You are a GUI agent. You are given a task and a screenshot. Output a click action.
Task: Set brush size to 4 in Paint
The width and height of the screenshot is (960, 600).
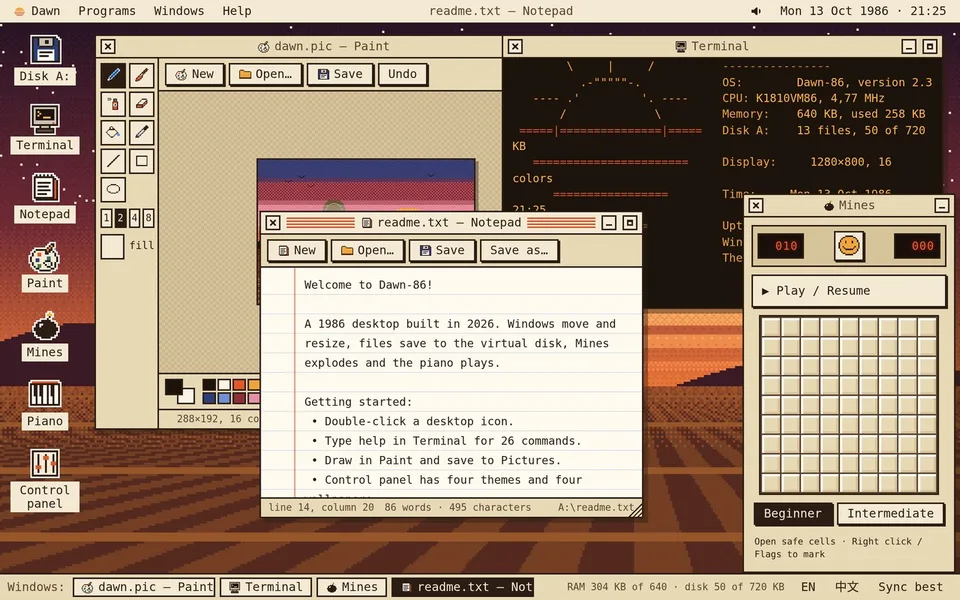tap(134, 217)
